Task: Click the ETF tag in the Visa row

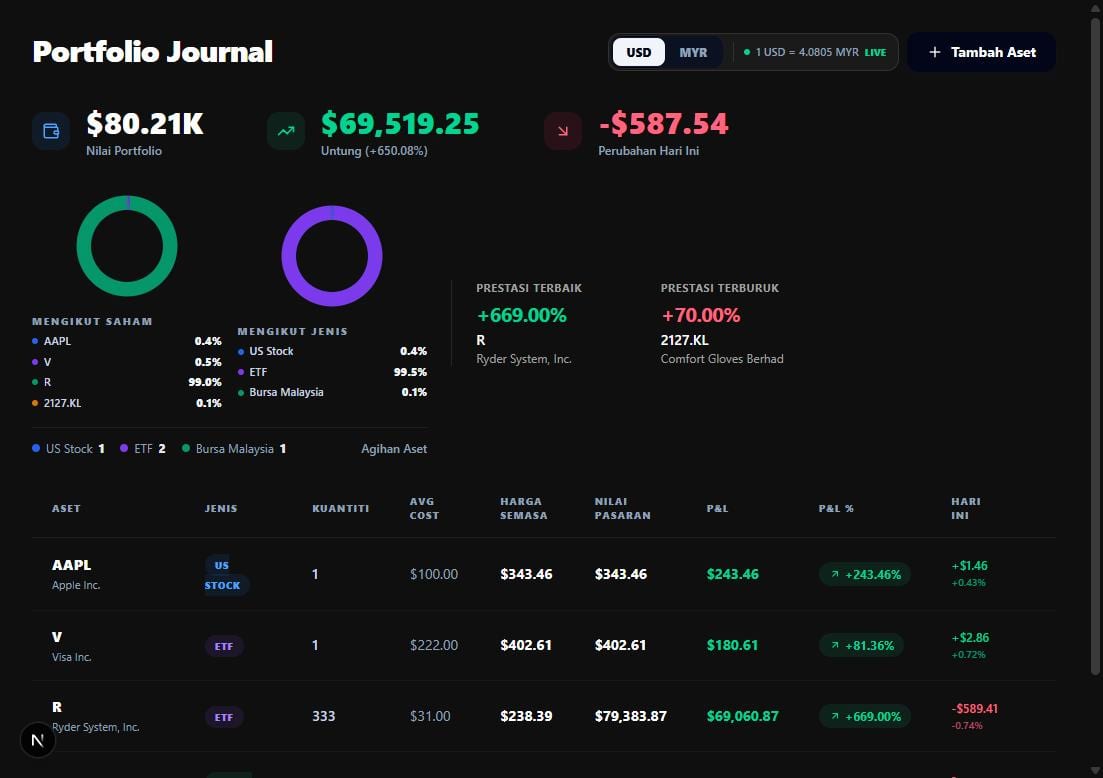Action: (224, 646)
